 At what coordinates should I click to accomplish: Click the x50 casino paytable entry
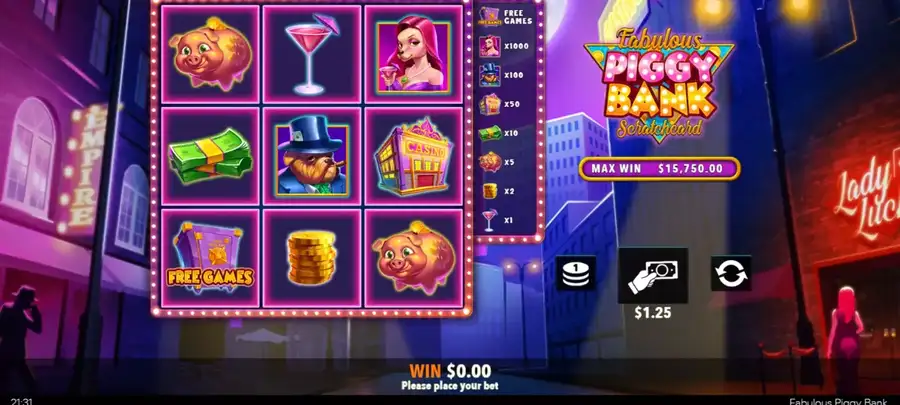click(x=499, y=104)
